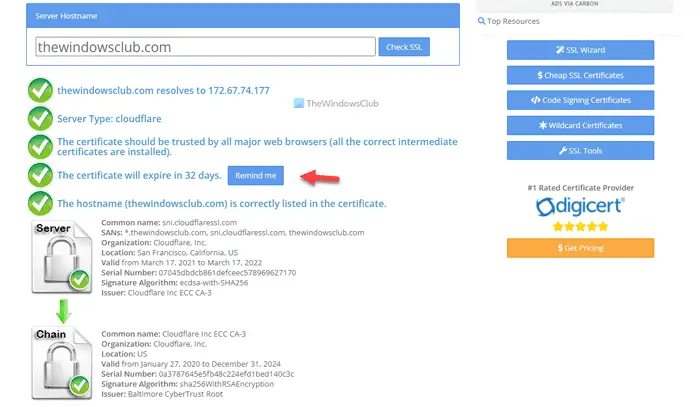Screen dimensions: 700x407
Task: Focus the Server Hostname input field
Action: click(x=205, y=47)
